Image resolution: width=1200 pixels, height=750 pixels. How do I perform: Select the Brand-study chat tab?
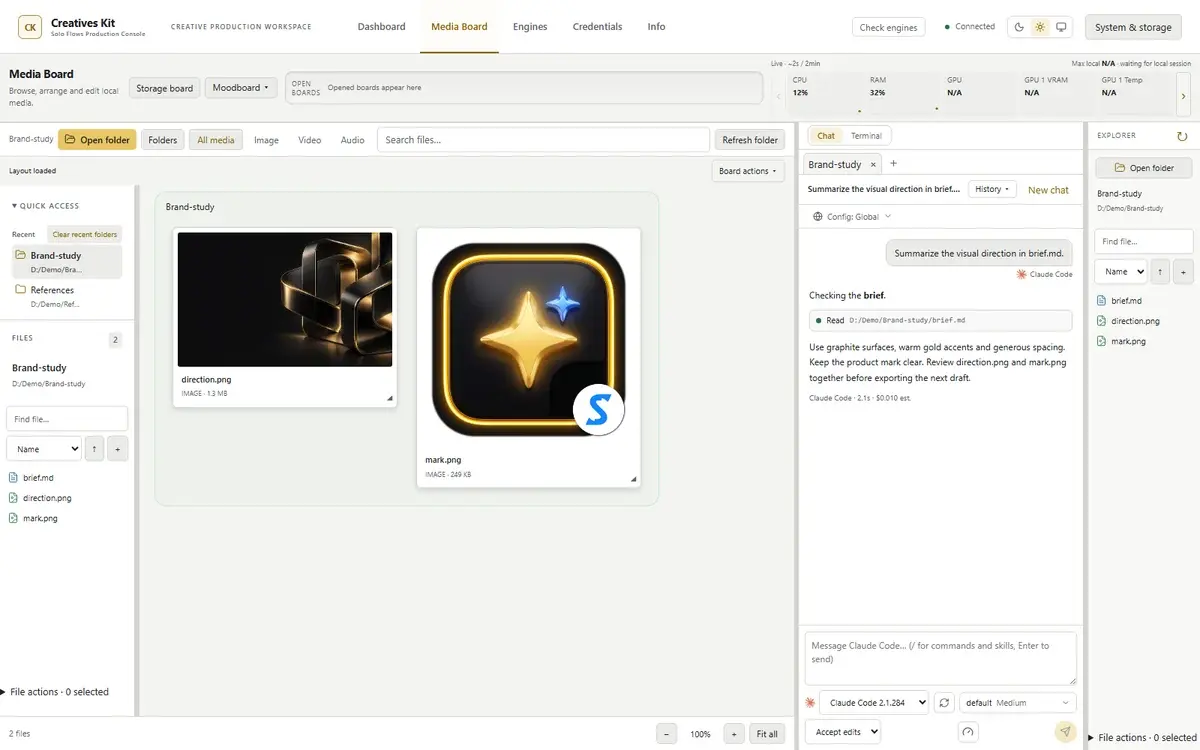835,165
